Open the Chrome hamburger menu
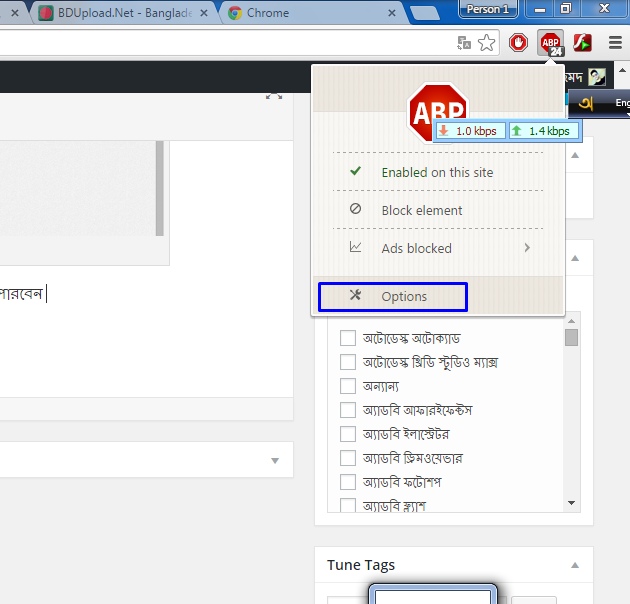This screenshot has height=604, width=630. click(x=615, y=42)
